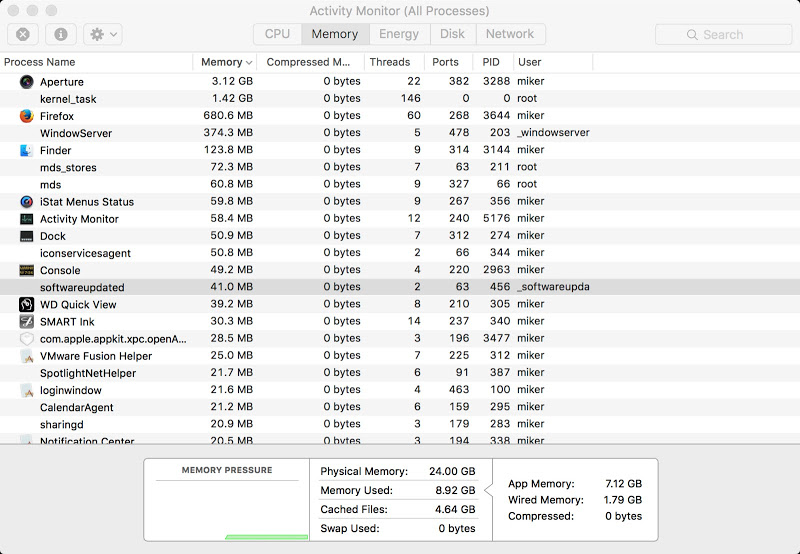Screen dimensions: 800x554
Task: Select the mds process name
Action: click(x=51, y=185)
